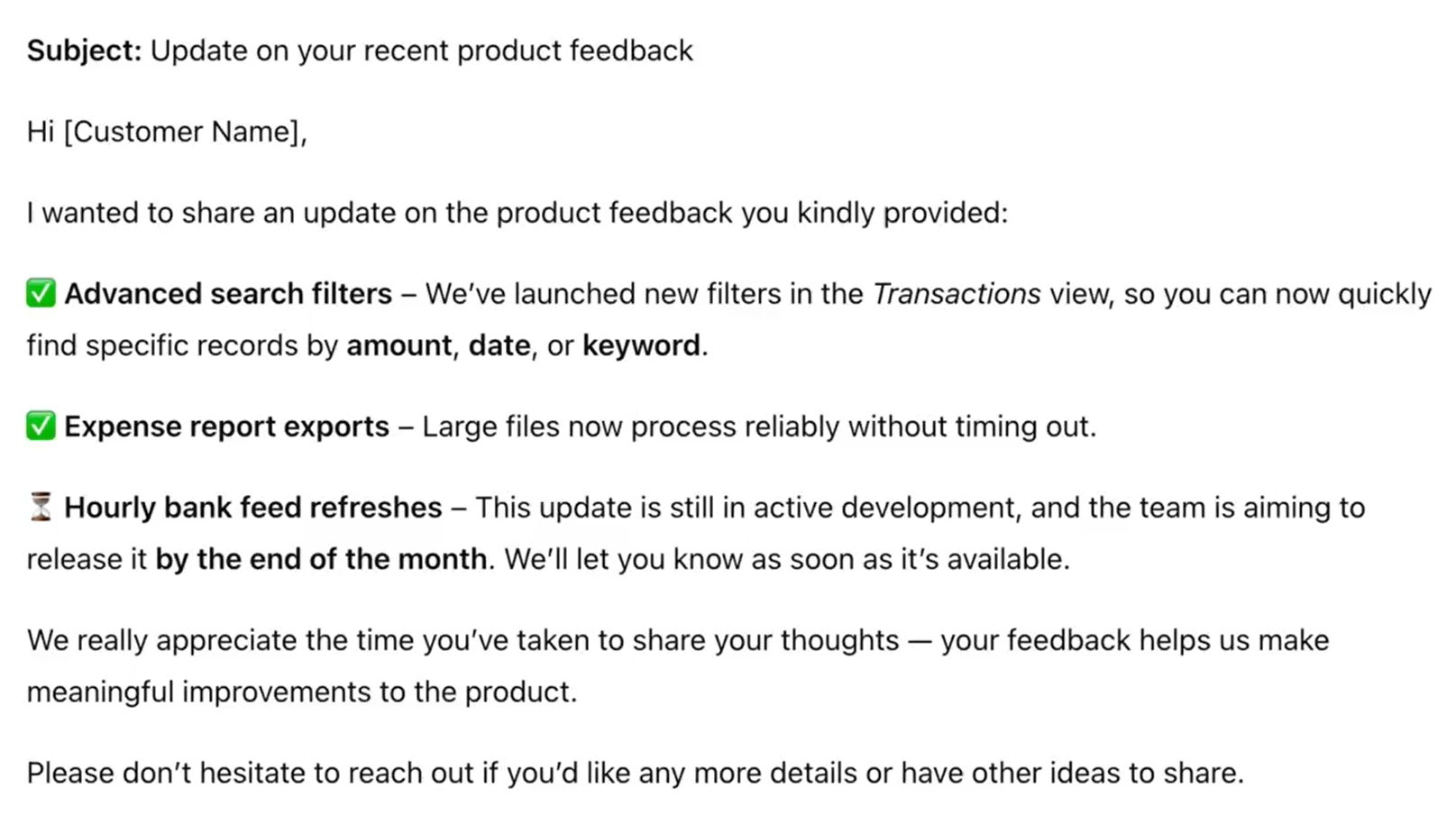Click the bold phrase "by the end of the month"
Viewport: 1456px width, 816px height.
coord(321,559)
